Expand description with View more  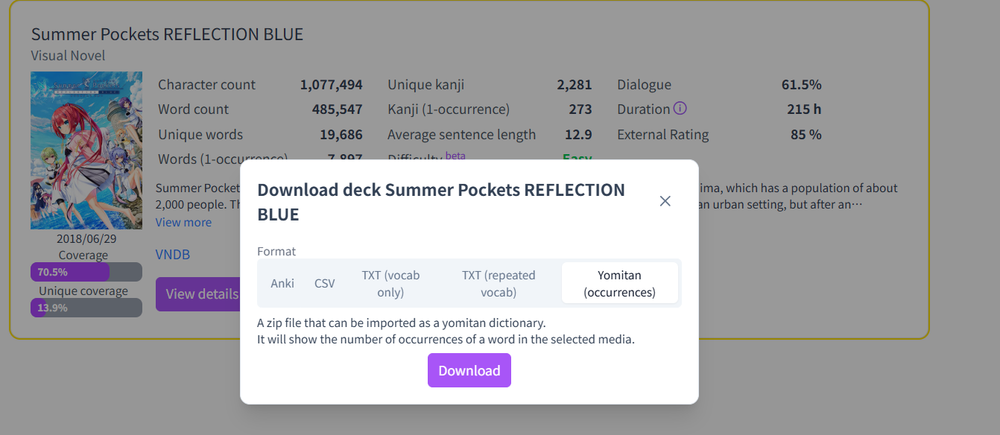click(183, 222)
